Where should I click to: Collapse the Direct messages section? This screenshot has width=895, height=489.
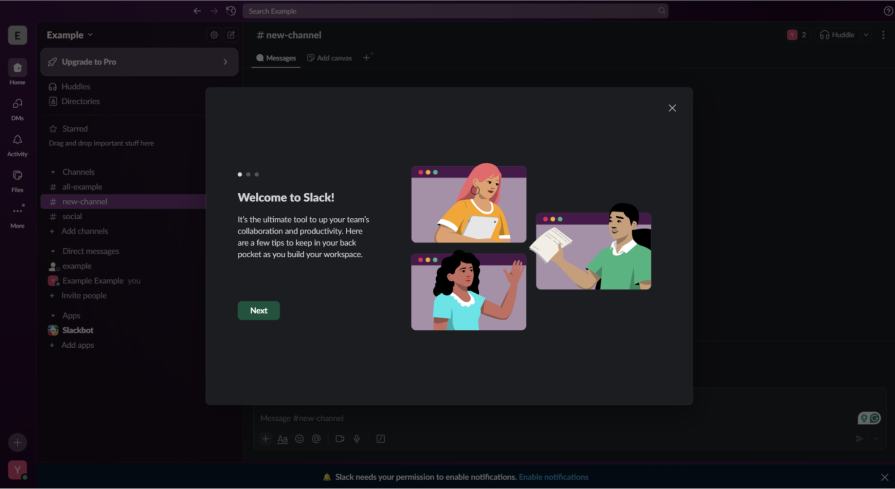53,251
